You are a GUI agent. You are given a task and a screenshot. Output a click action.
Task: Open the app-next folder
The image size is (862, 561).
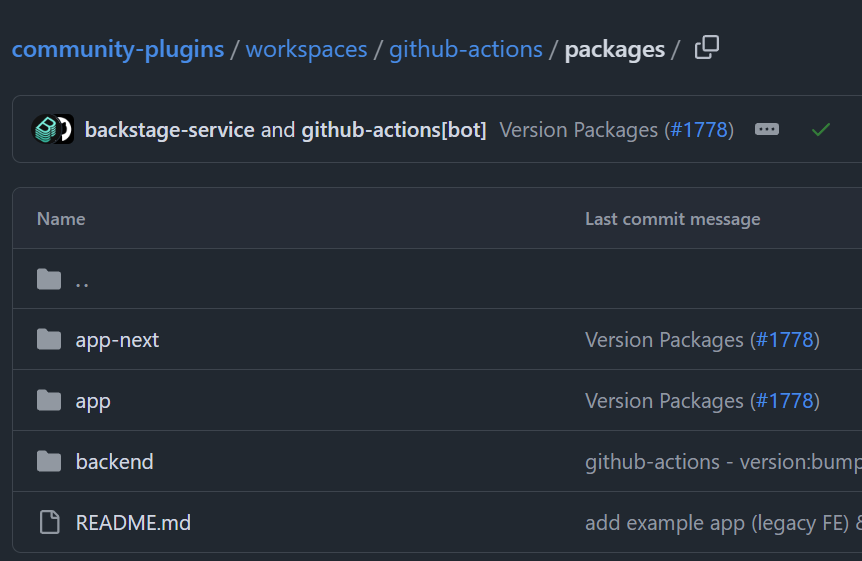[117, 340]
